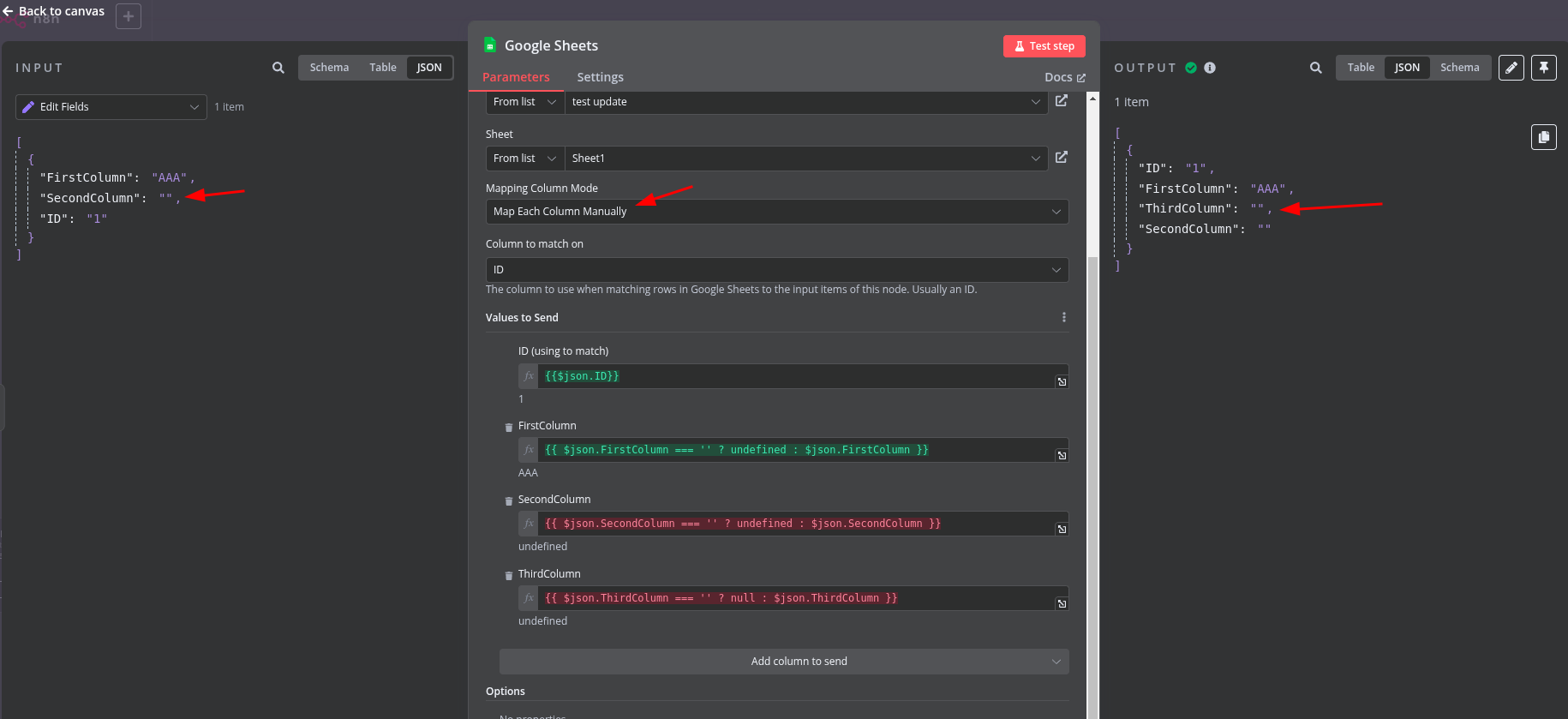Open document From list mode dropdown
The height and width of the screenshot is (719, 1568).
pos(525,102)
